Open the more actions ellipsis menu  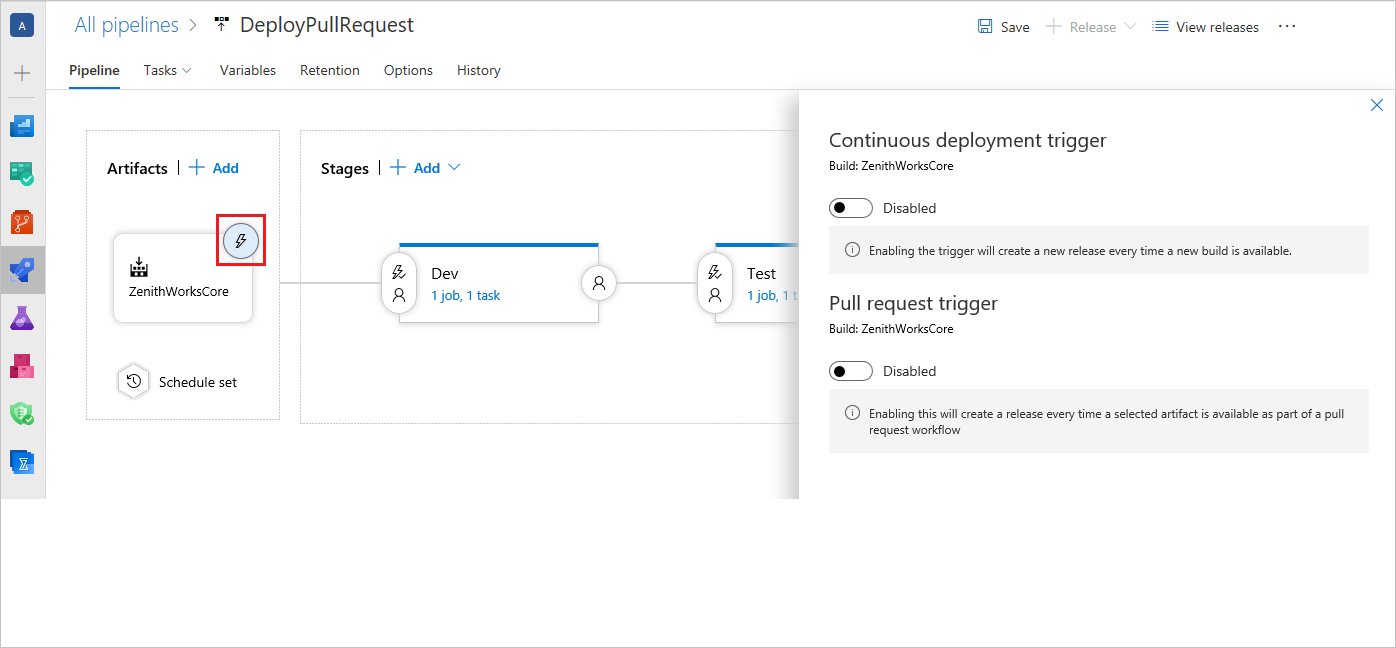[1287, 27]
